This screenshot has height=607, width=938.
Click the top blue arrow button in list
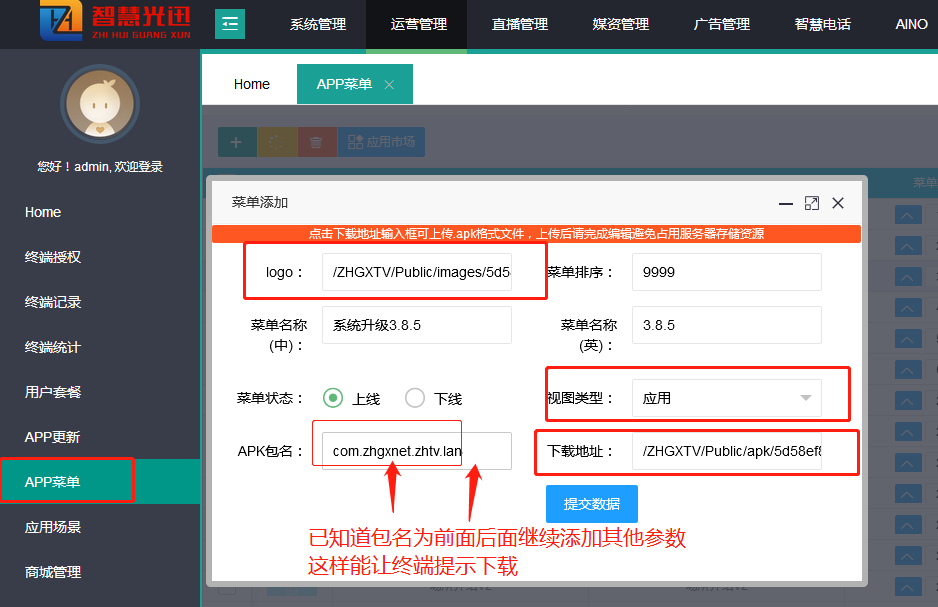click(x=908, y=214)
